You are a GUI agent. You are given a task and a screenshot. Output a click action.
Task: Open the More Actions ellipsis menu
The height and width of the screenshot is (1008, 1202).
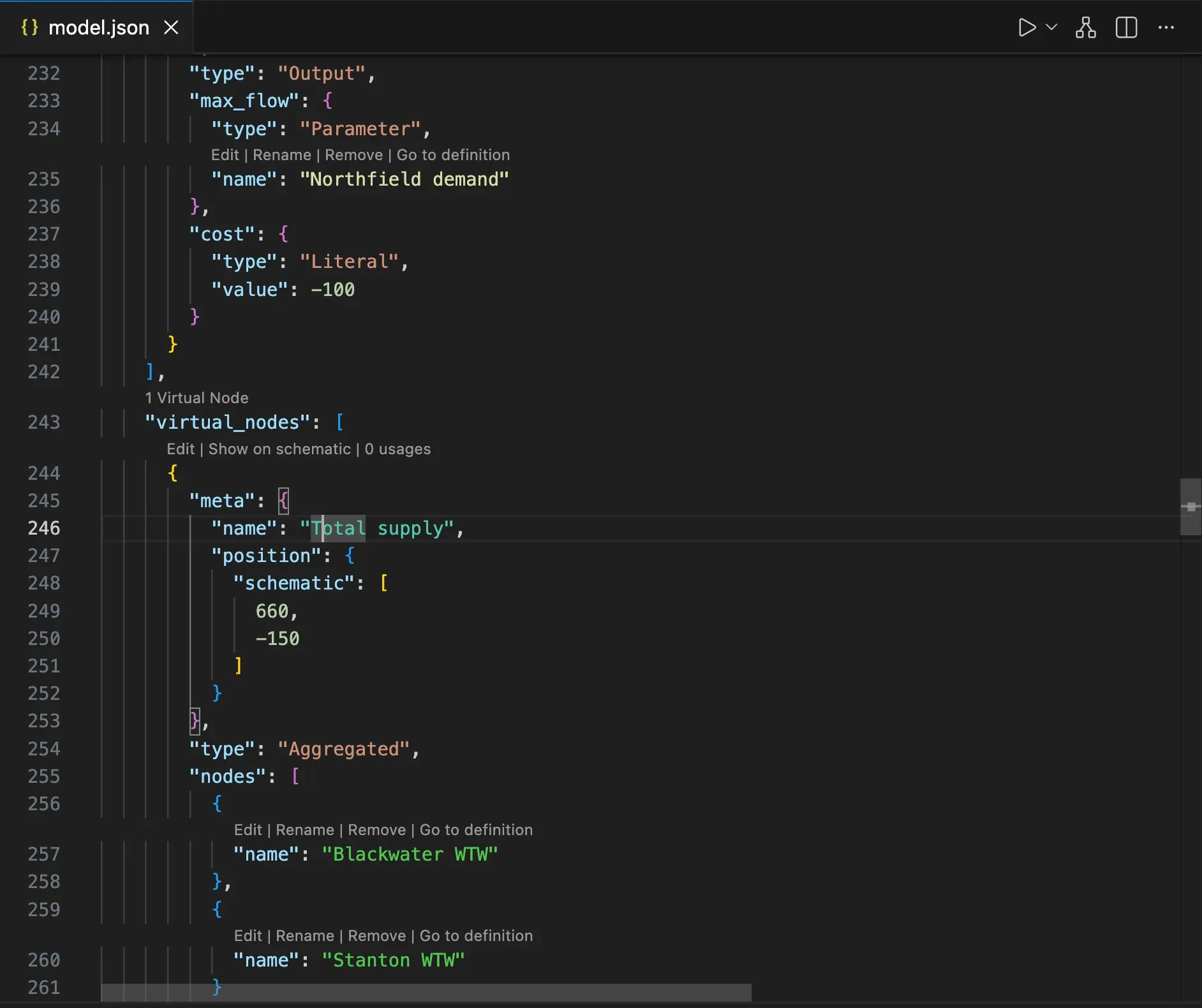point(1166,27)
